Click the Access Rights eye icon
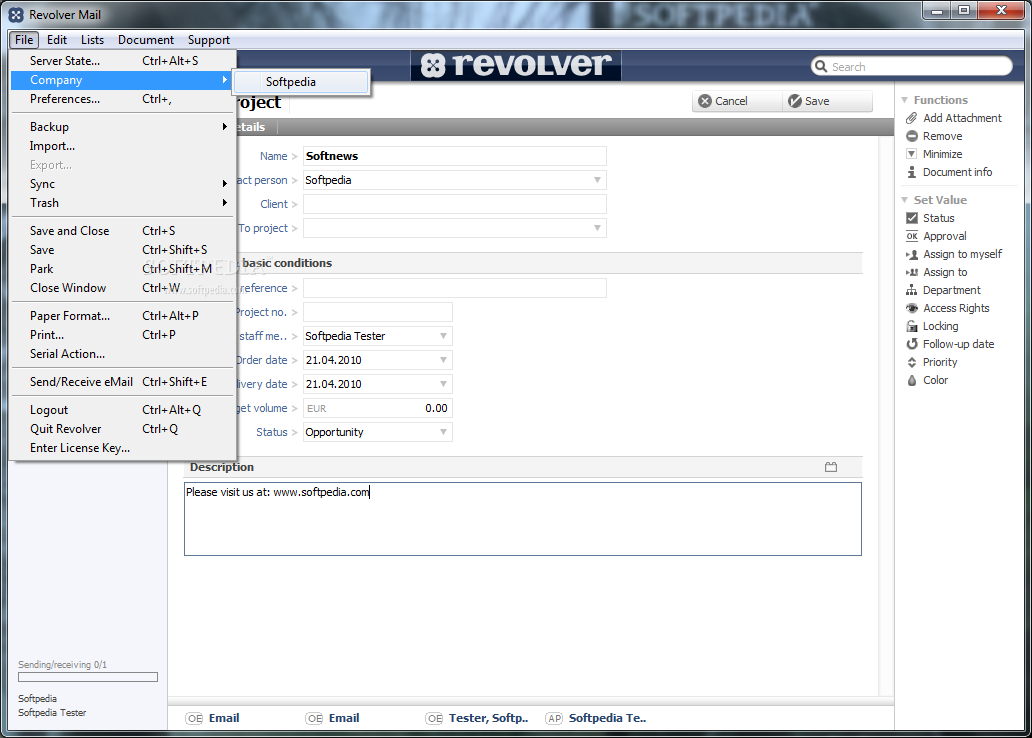 point(912,308)
